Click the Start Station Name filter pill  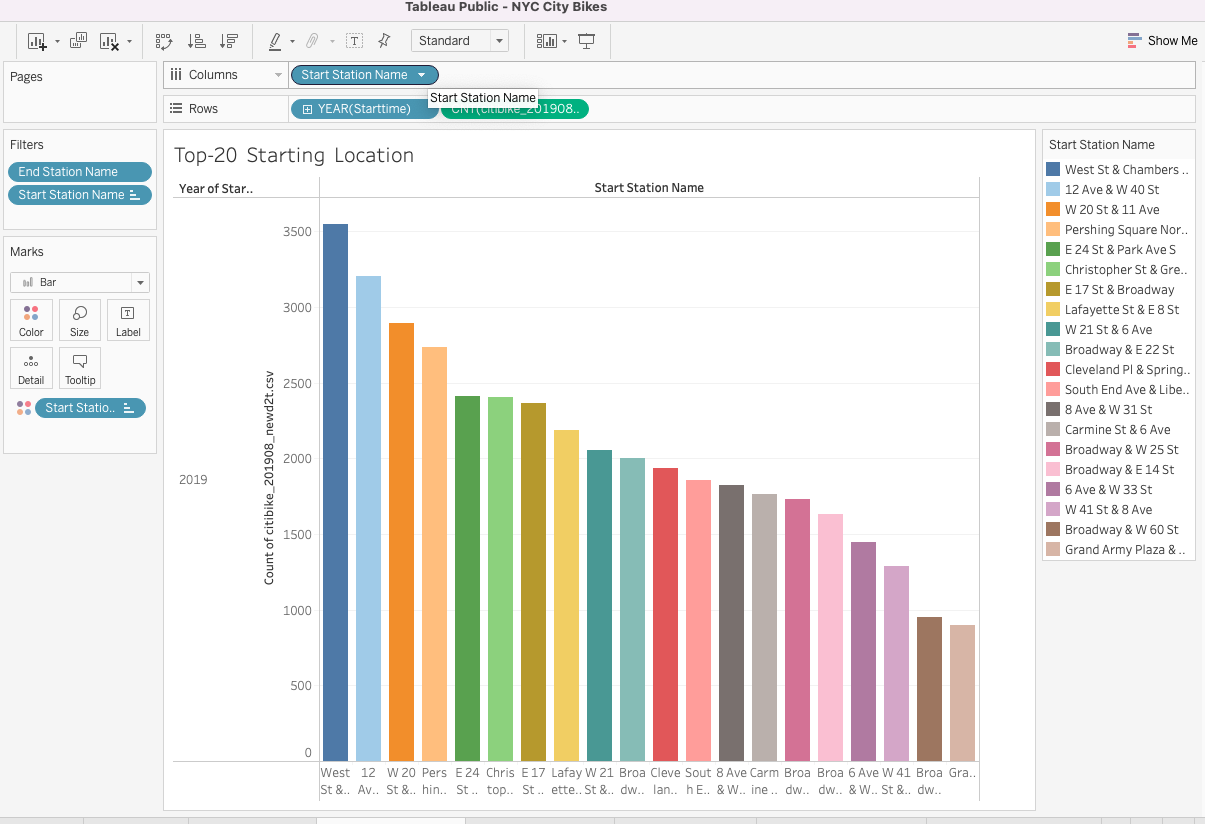coord(80,195)
